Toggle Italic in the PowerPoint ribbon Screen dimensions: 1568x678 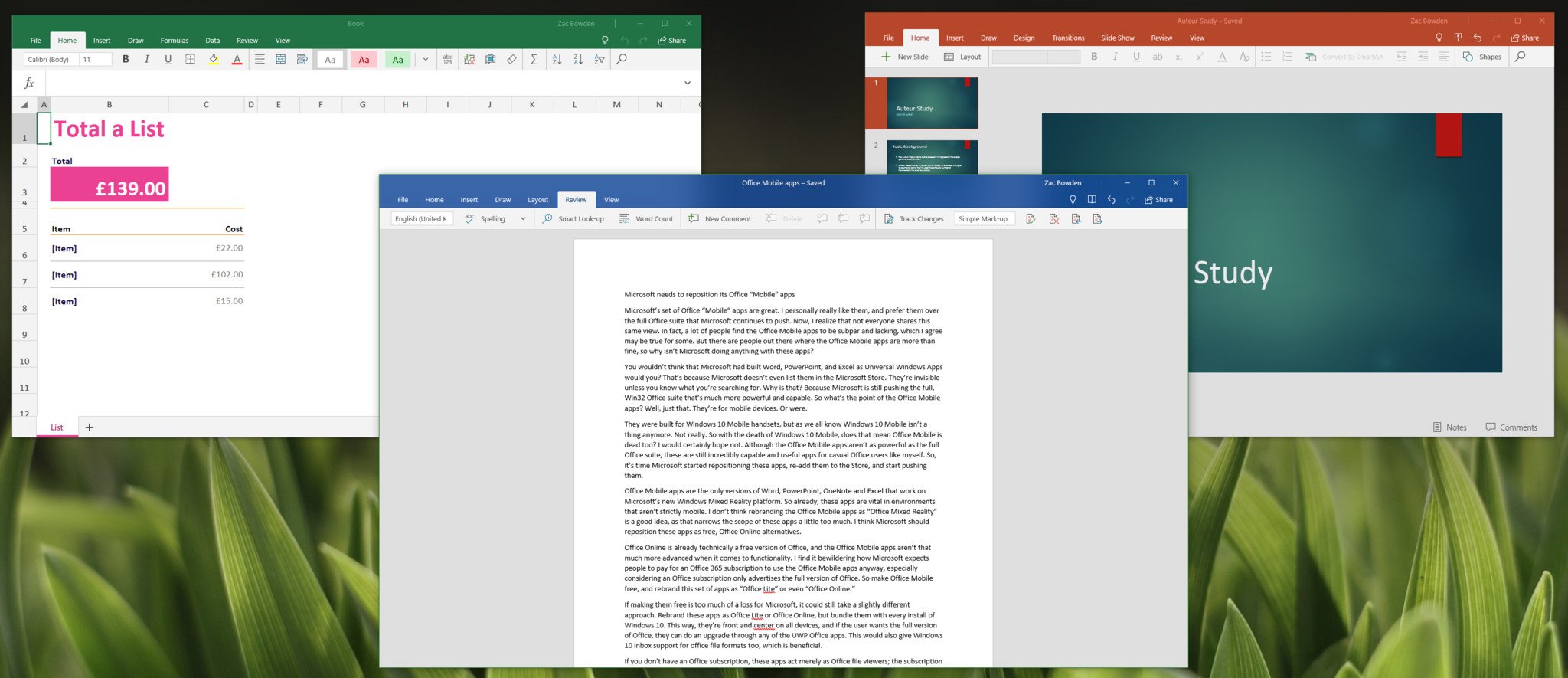click(1115, 57)
